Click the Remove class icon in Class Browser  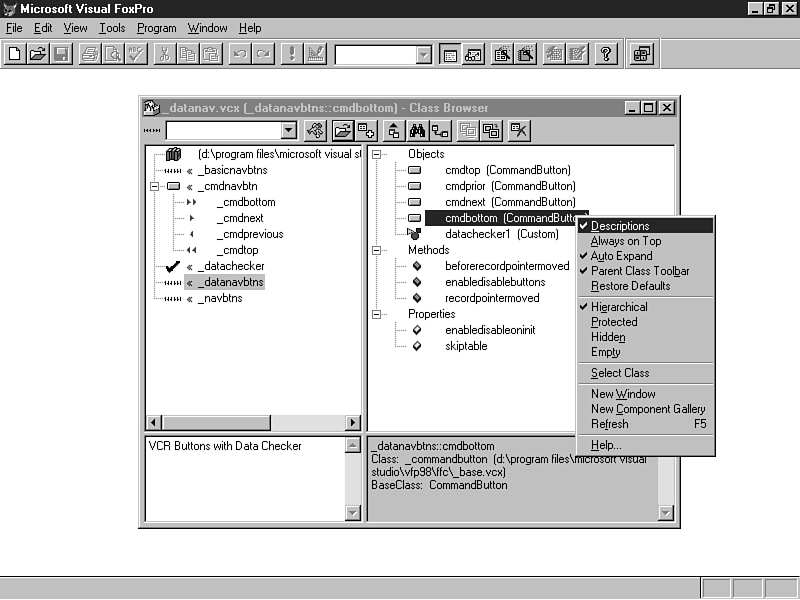(518, 130)
